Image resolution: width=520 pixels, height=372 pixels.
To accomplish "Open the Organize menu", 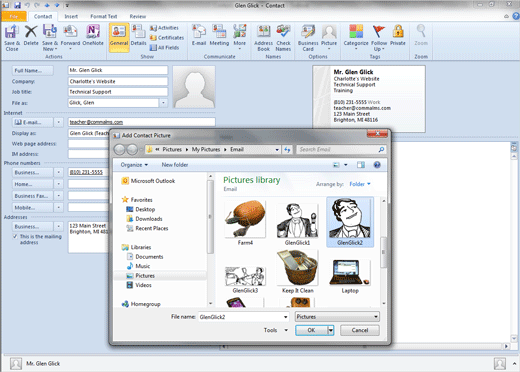I will (x=134, y=165).
